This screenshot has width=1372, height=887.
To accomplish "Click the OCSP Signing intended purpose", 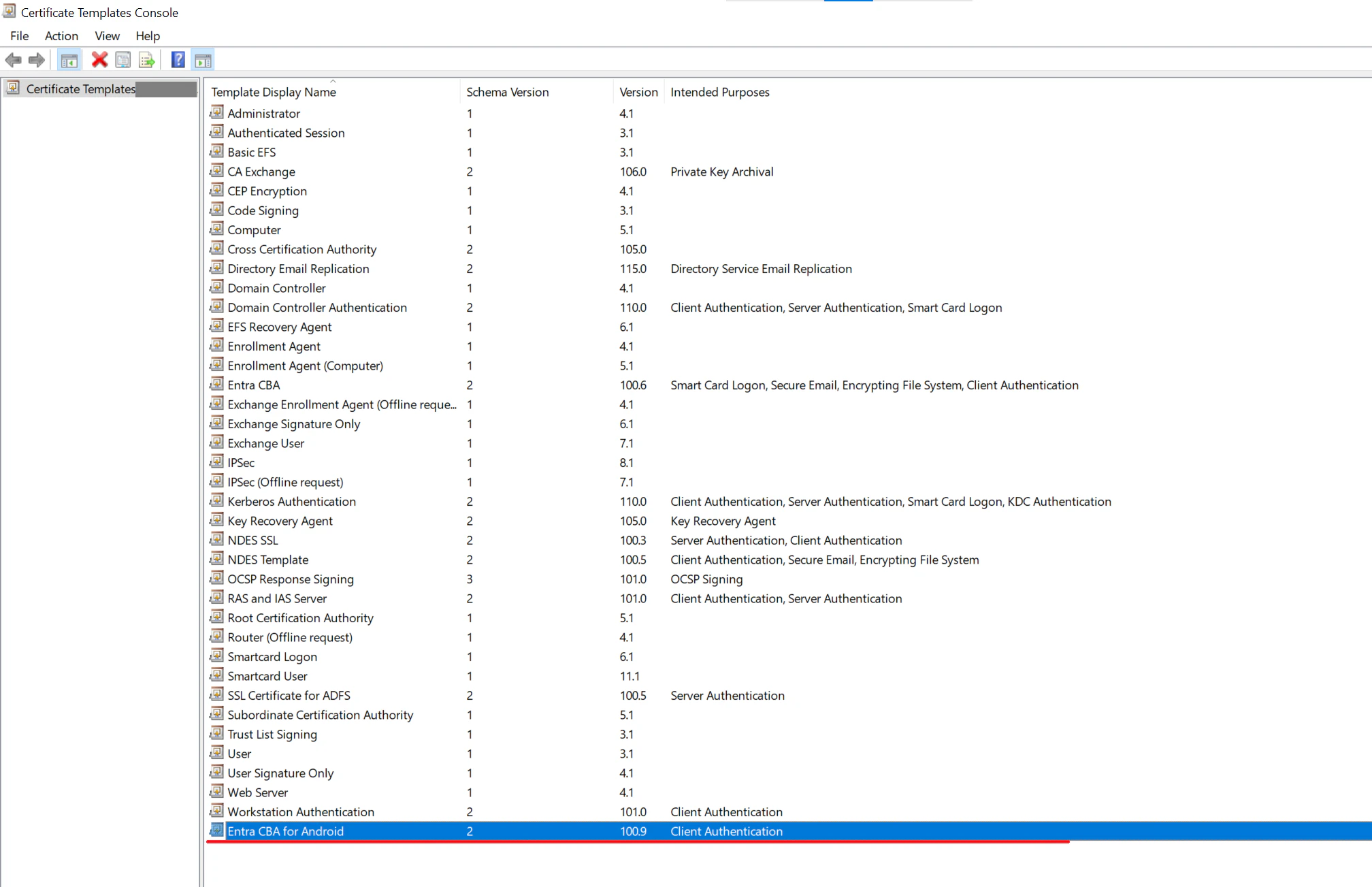I will 706,579.
